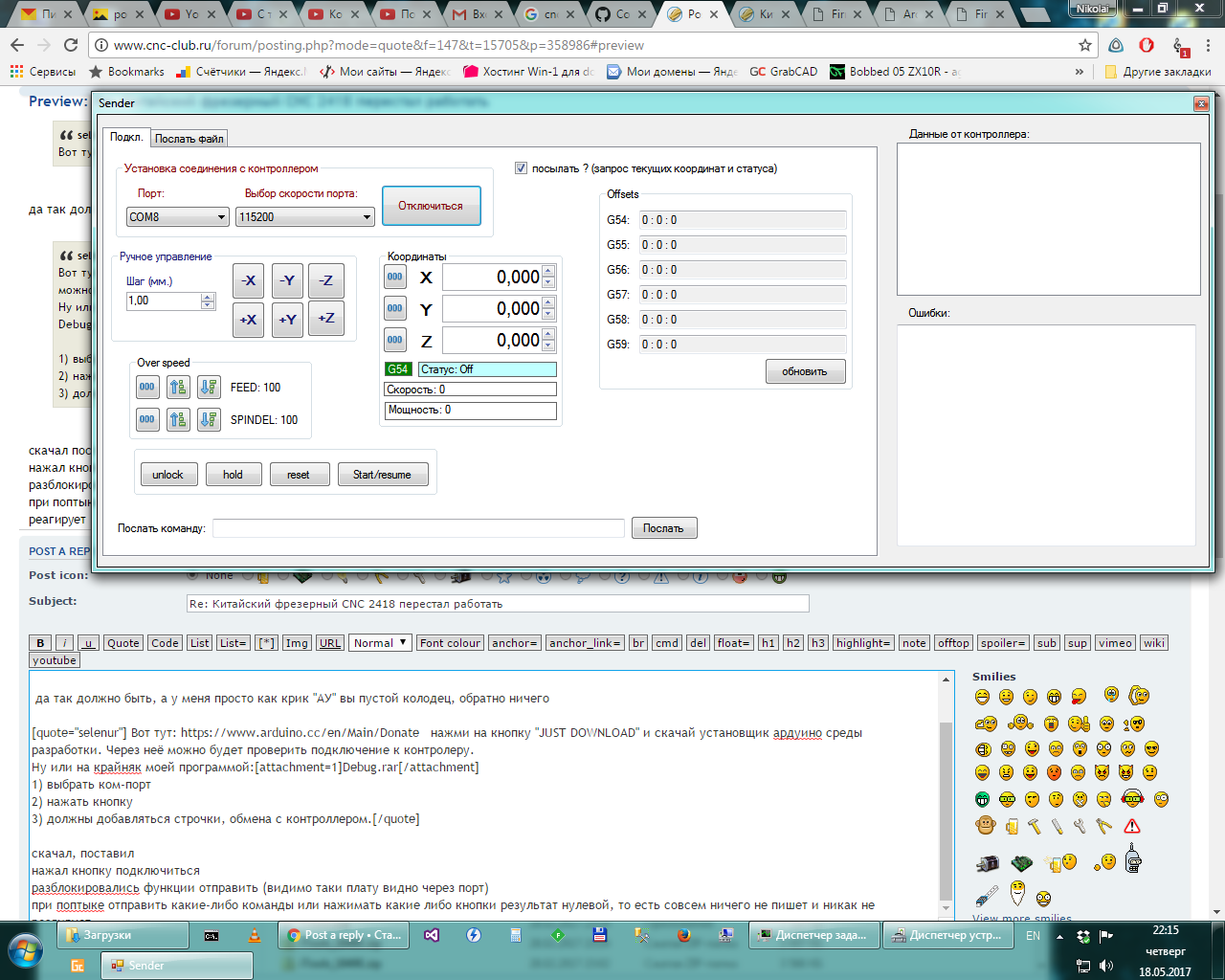1225x980 pixels.
Task: Click the Шаг (мм.) step value field
Action: click(x=163, y=301)
